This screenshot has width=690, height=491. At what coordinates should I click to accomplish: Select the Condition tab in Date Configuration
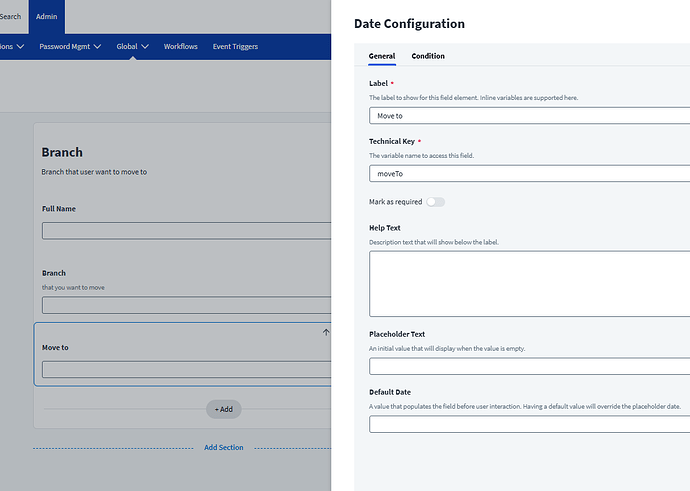click(x=428, y=56)
